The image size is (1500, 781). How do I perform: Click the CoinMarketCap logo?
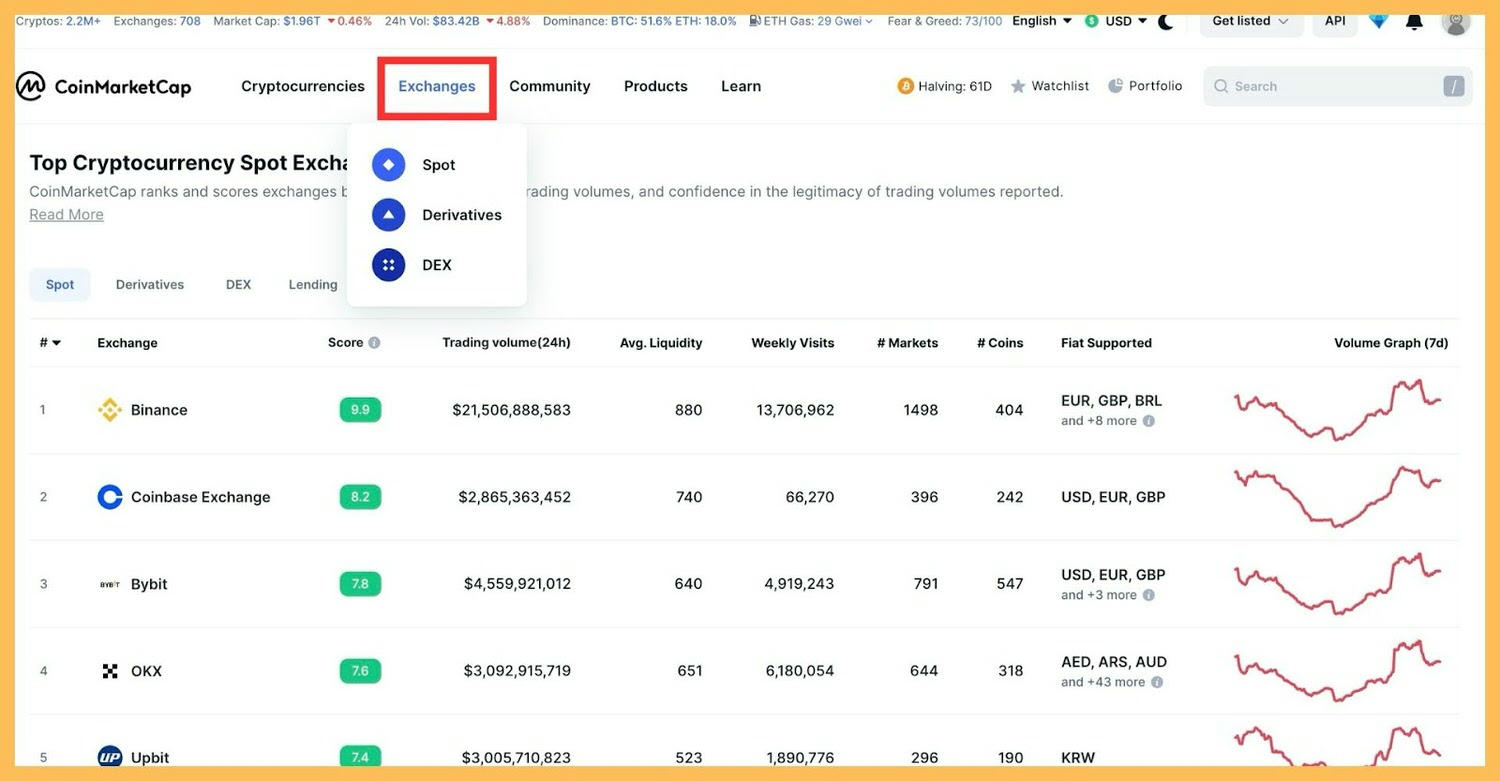(103, 87)
